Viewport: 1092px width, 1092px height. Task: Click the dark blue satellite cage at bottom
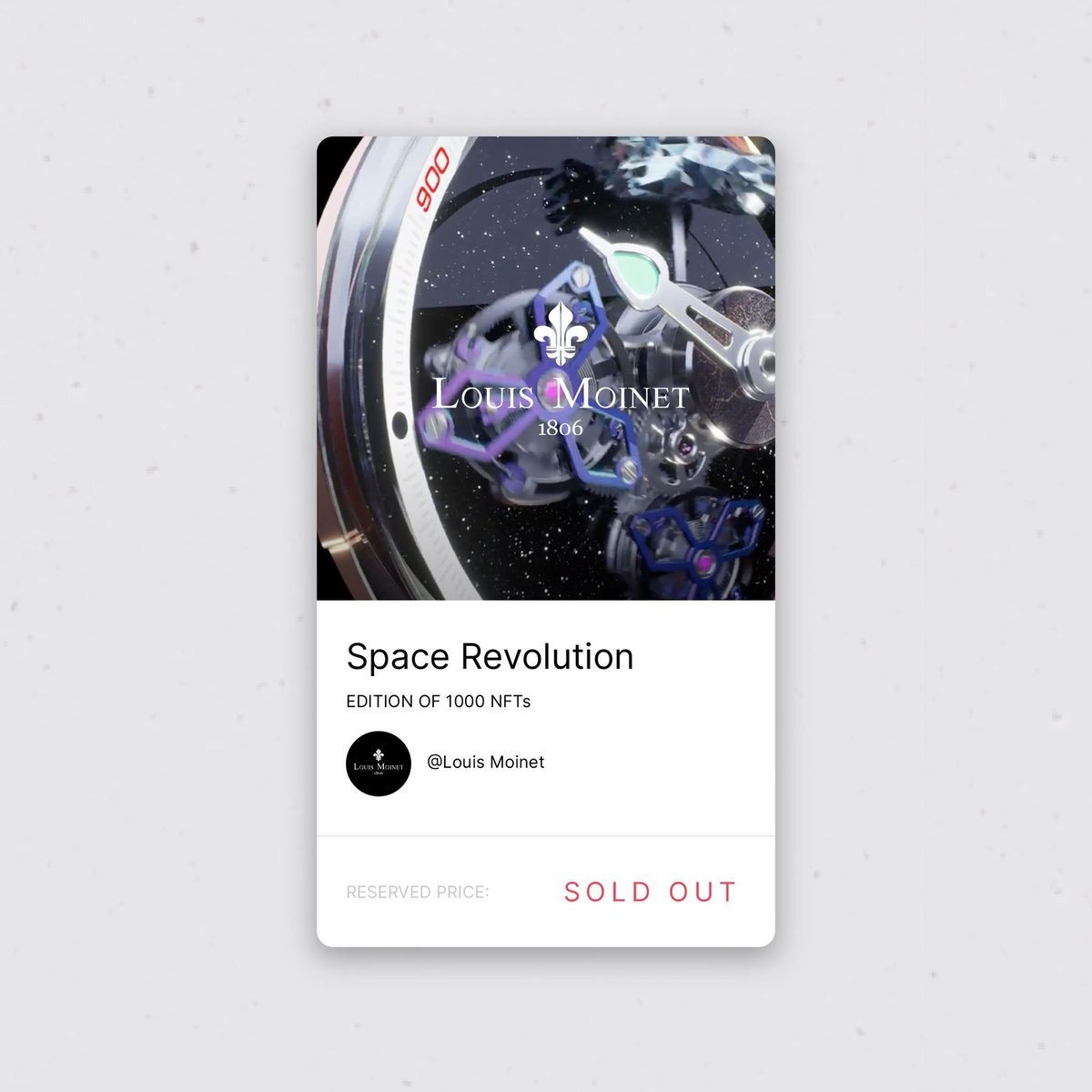coord(701,546)
